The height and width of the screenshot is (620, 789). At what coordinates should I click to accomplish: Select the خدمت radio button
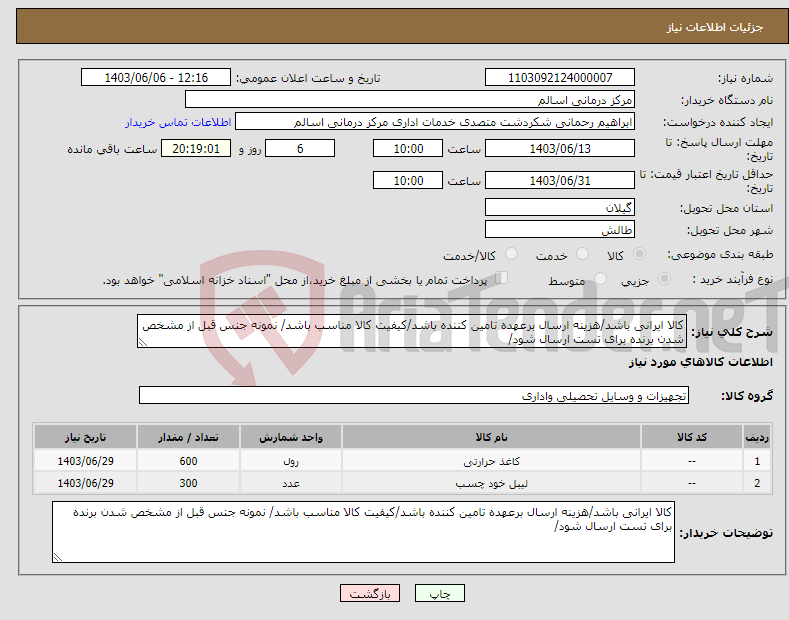(582, 254)
